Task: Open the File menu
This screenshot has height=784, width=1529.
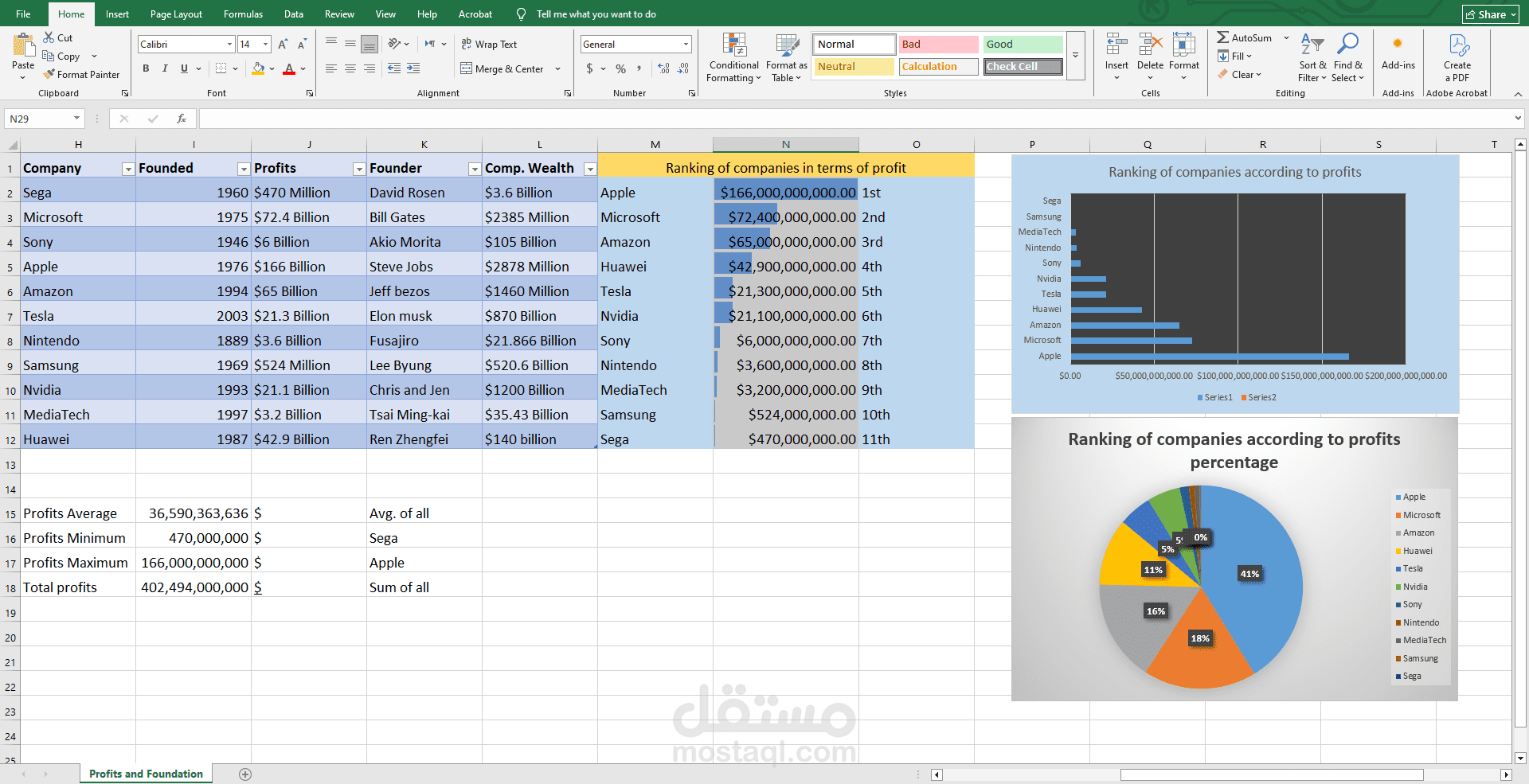Action: [23, 14]
